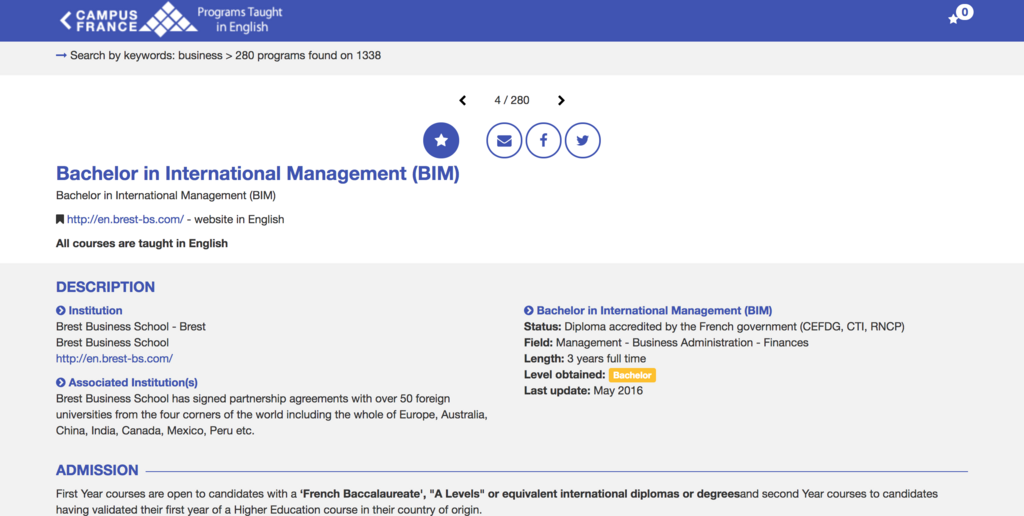This screenshot has height=516, width=1024.
Task: Open favorites star counter in header
Action: tap(961, 14)
